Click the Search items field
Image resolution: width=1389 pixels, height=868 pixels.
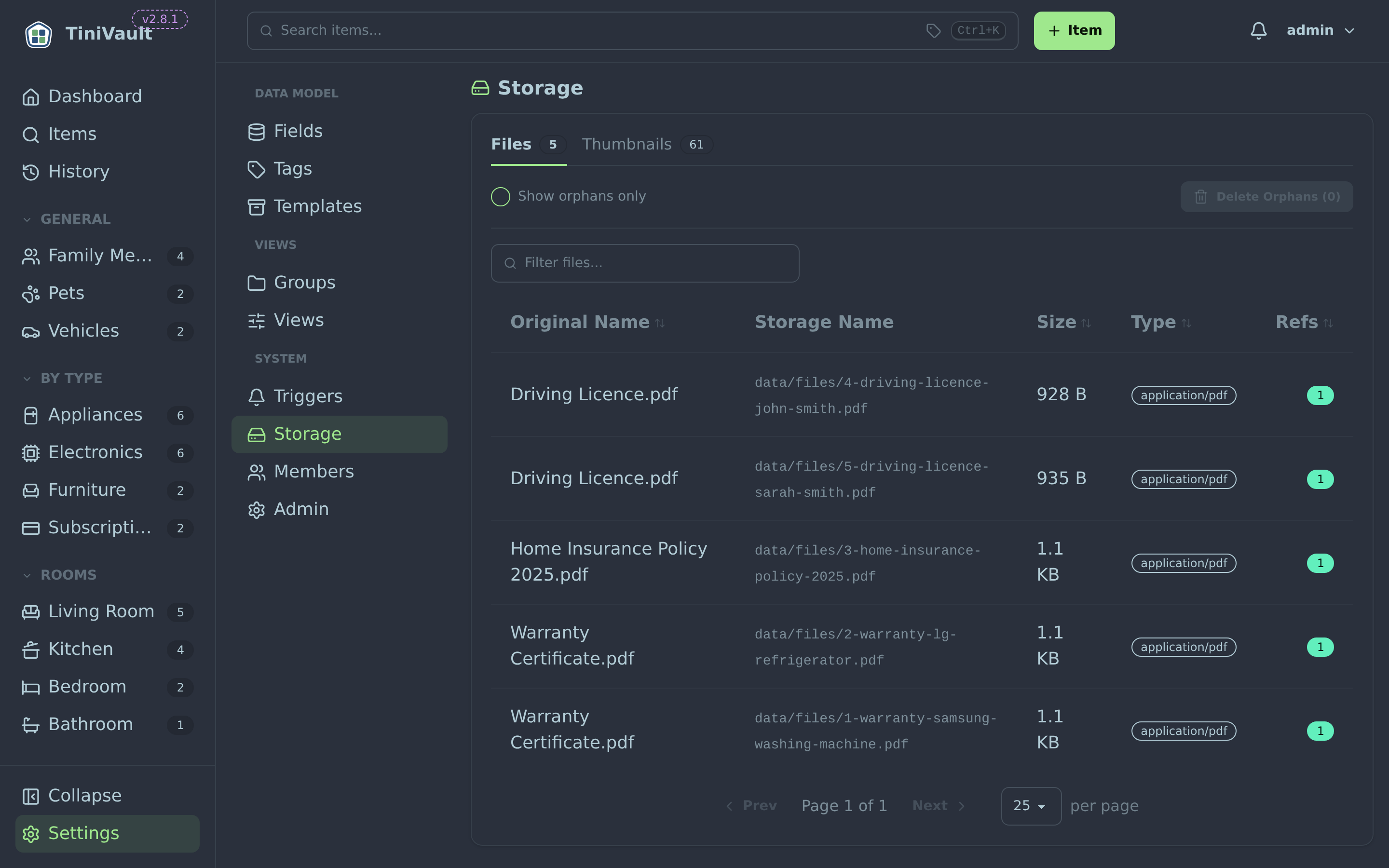[x=632, y=31]
